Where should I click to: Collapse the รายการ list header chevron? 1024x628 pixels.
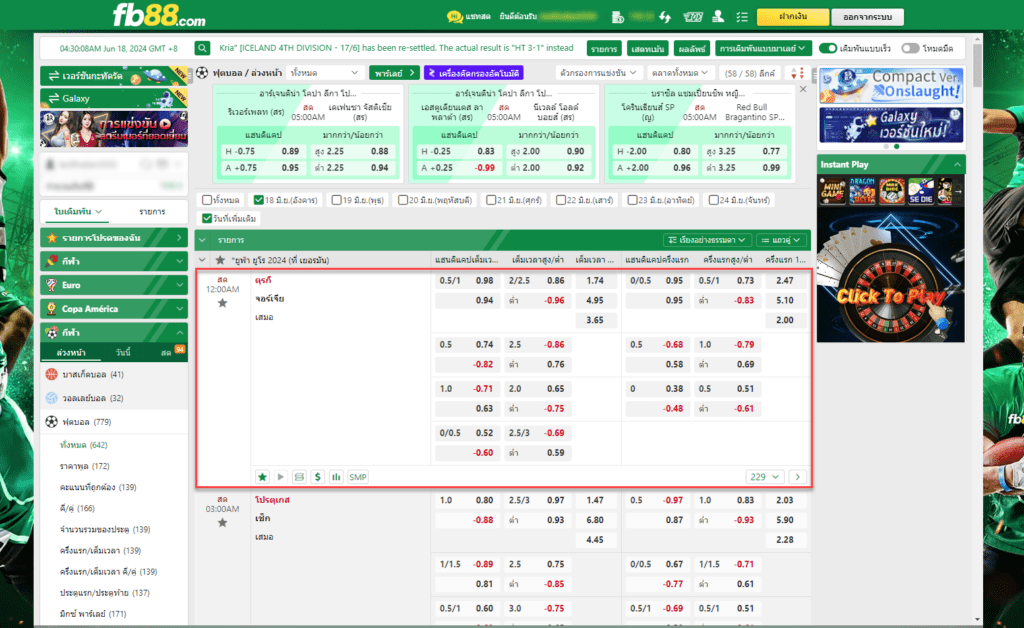(202, 240)
